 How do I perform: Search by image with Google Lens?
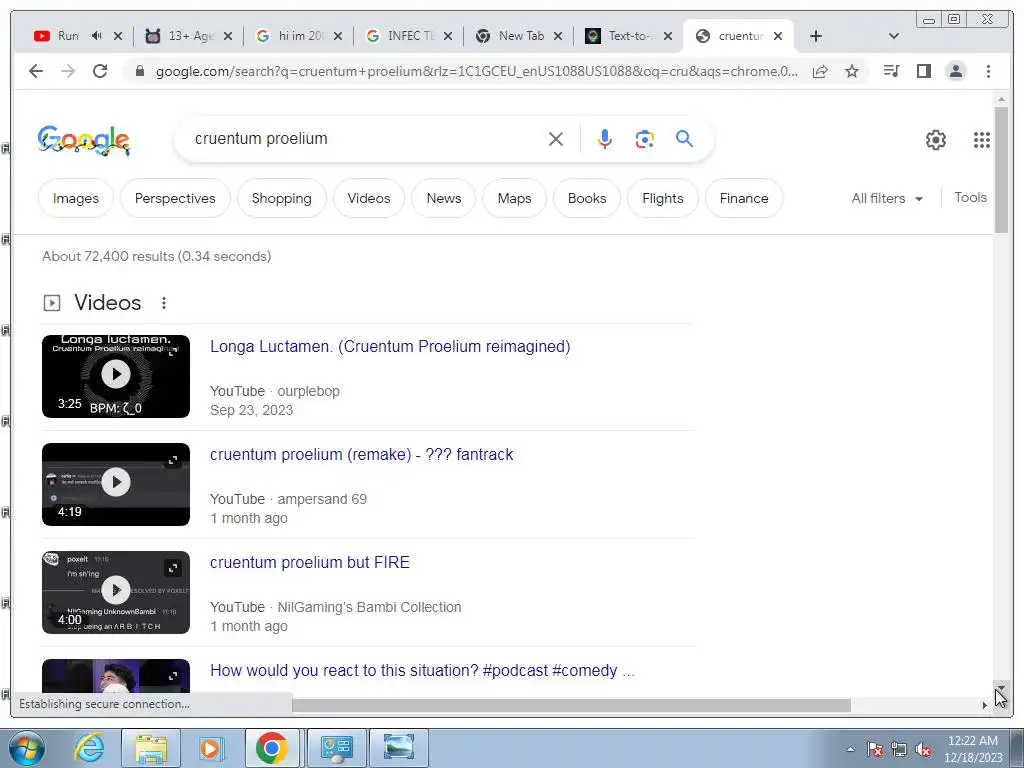pos(645,138)
